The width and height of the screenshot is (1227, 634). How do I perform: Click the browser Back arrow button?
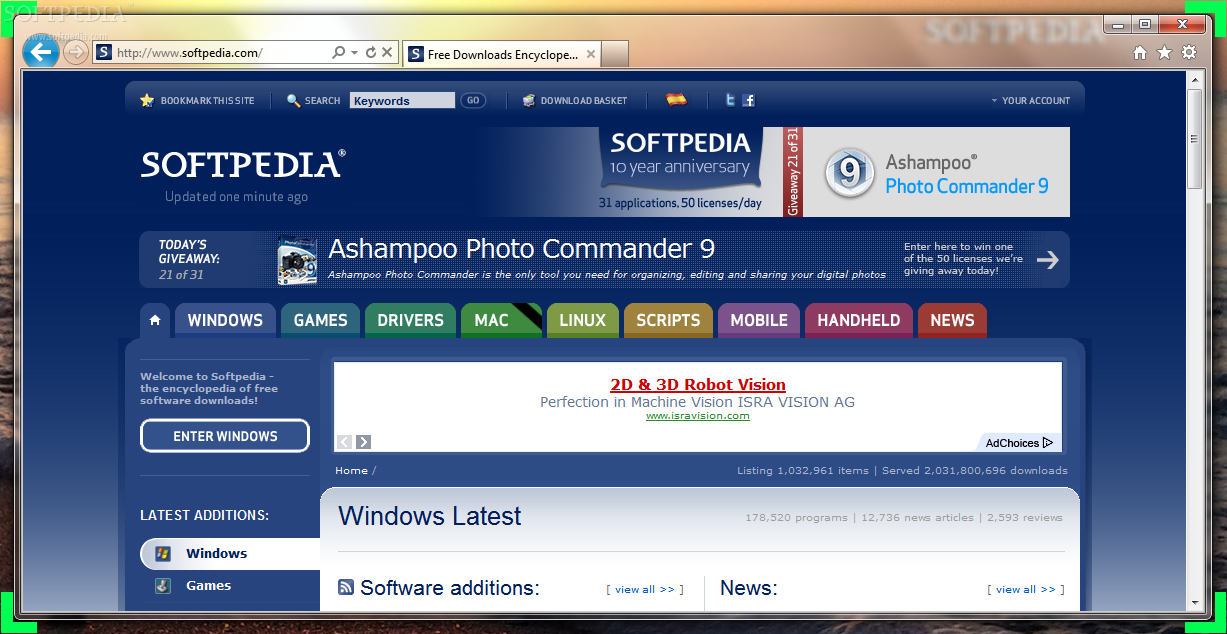(40, 51)
